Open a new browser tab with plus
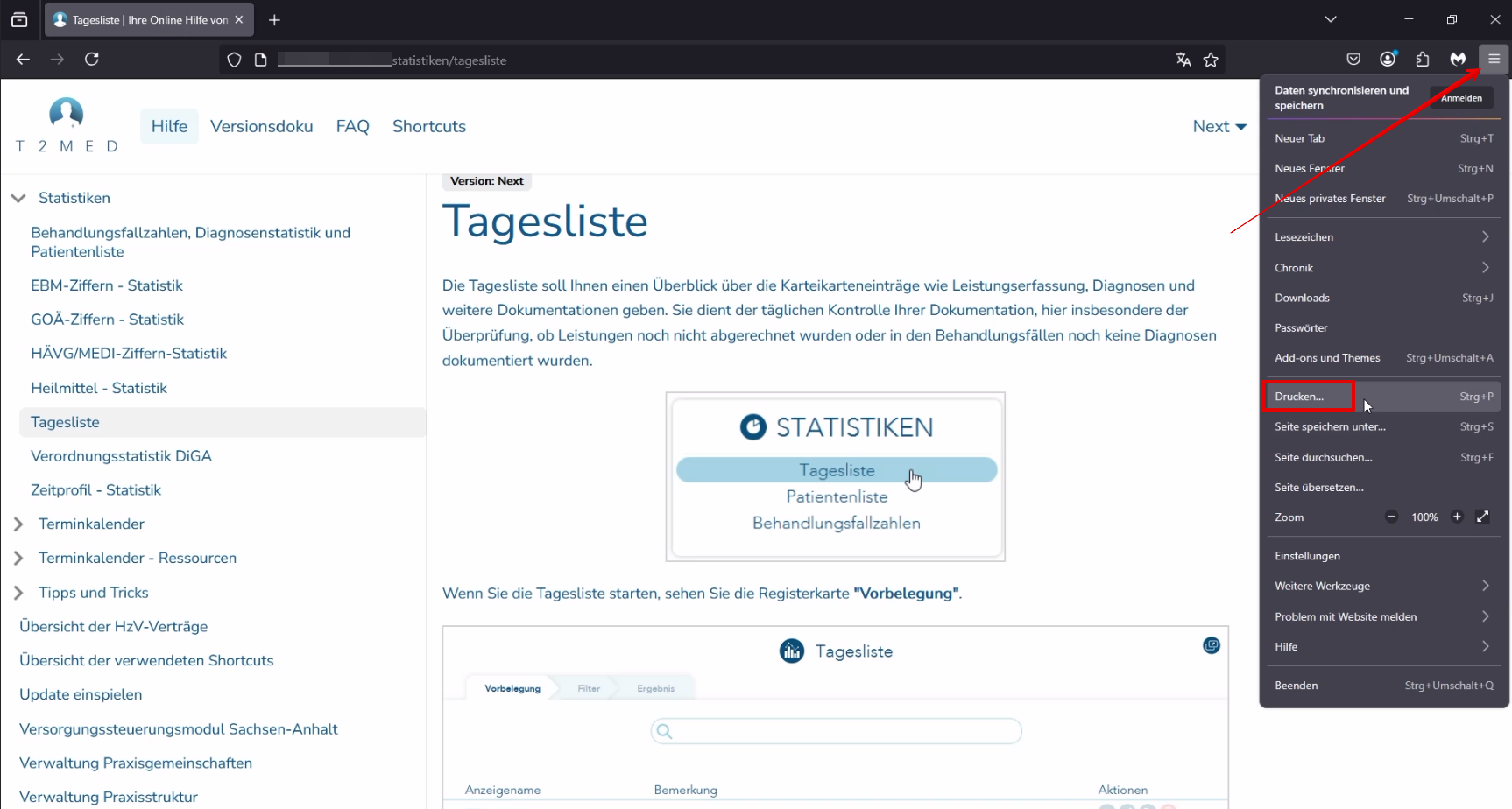The width and height of the screenshot is (1512, 809). tap(274, 19)
